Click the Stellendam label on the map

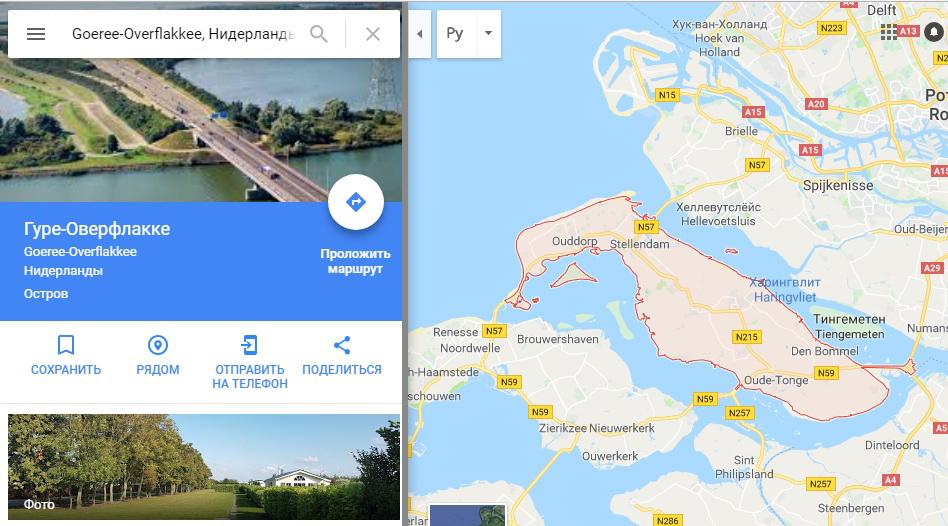[639, 244]
